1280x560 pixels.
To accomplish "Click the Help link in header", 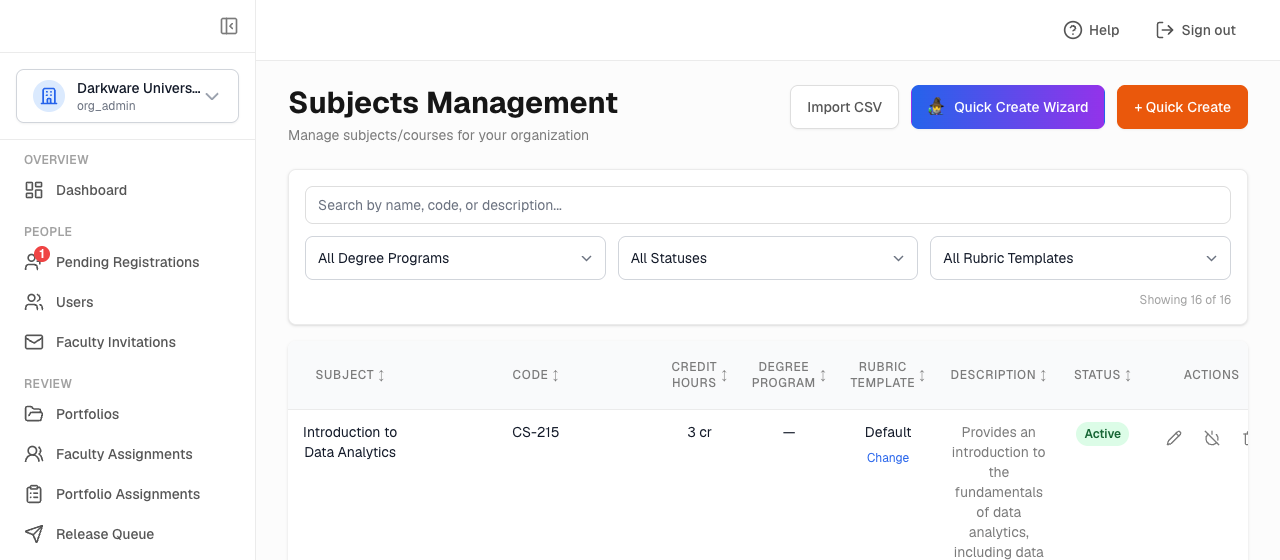I will [x=1091, y=30].
